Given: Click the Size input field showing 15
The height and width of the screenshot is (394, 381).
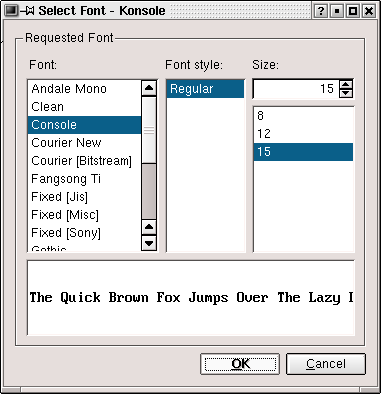Looking at the screenshot, I should [x=296, y=89].
